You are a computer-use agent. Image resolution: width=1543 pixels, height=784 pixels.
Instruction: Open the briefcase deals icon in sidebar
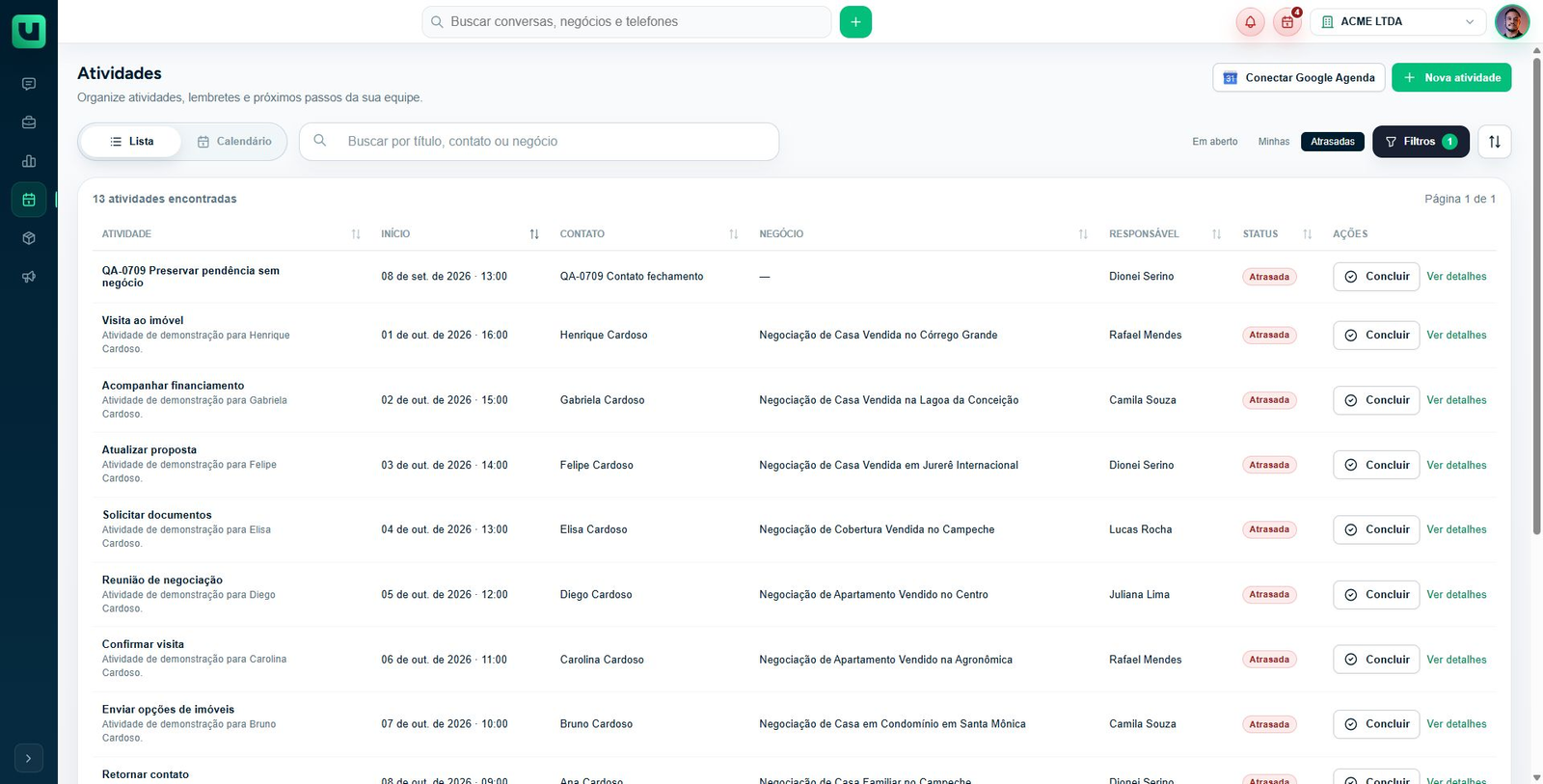29,122
